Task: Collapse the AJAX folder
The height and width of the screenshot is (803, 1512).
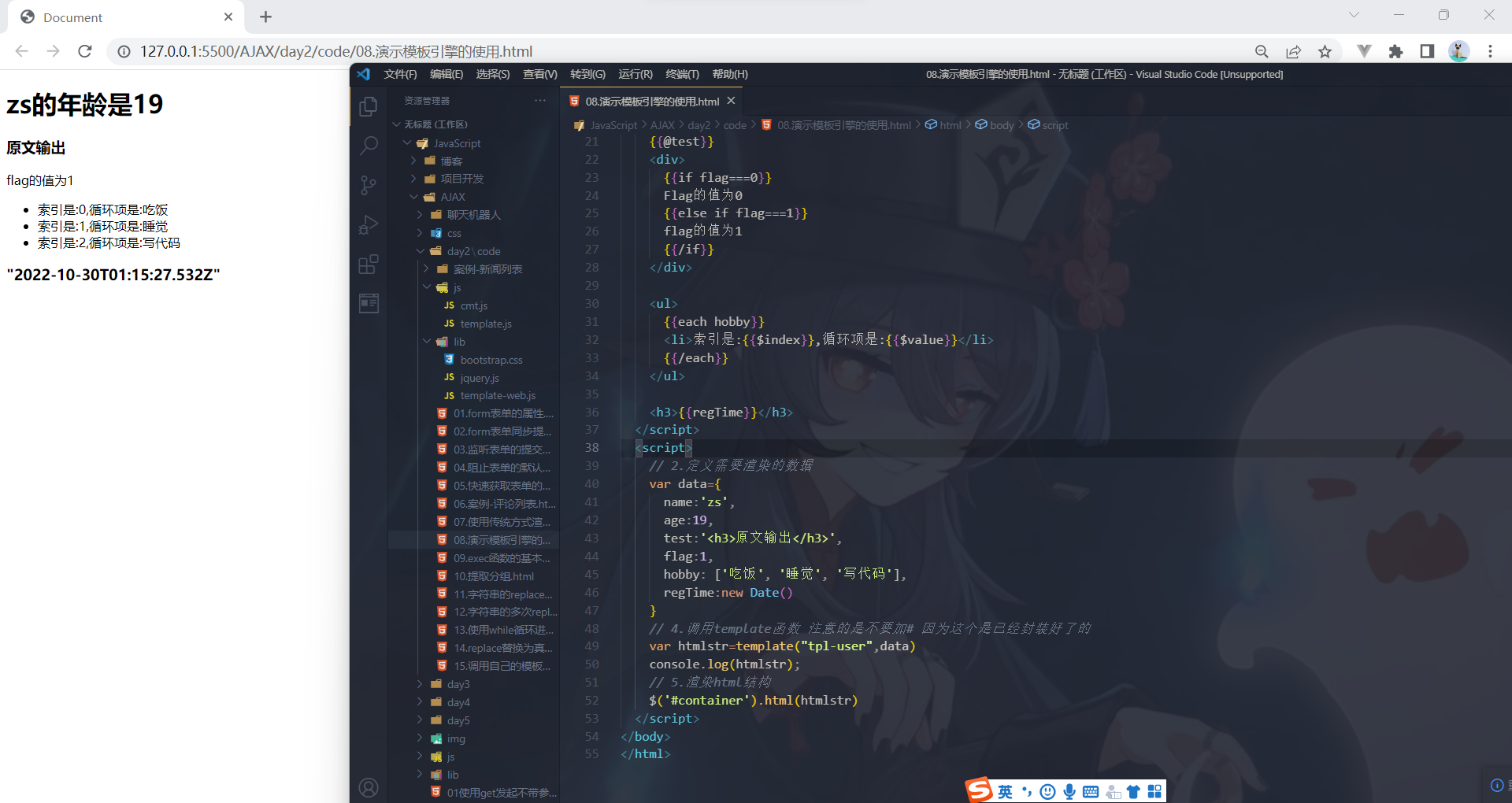Action: (473, 197)
